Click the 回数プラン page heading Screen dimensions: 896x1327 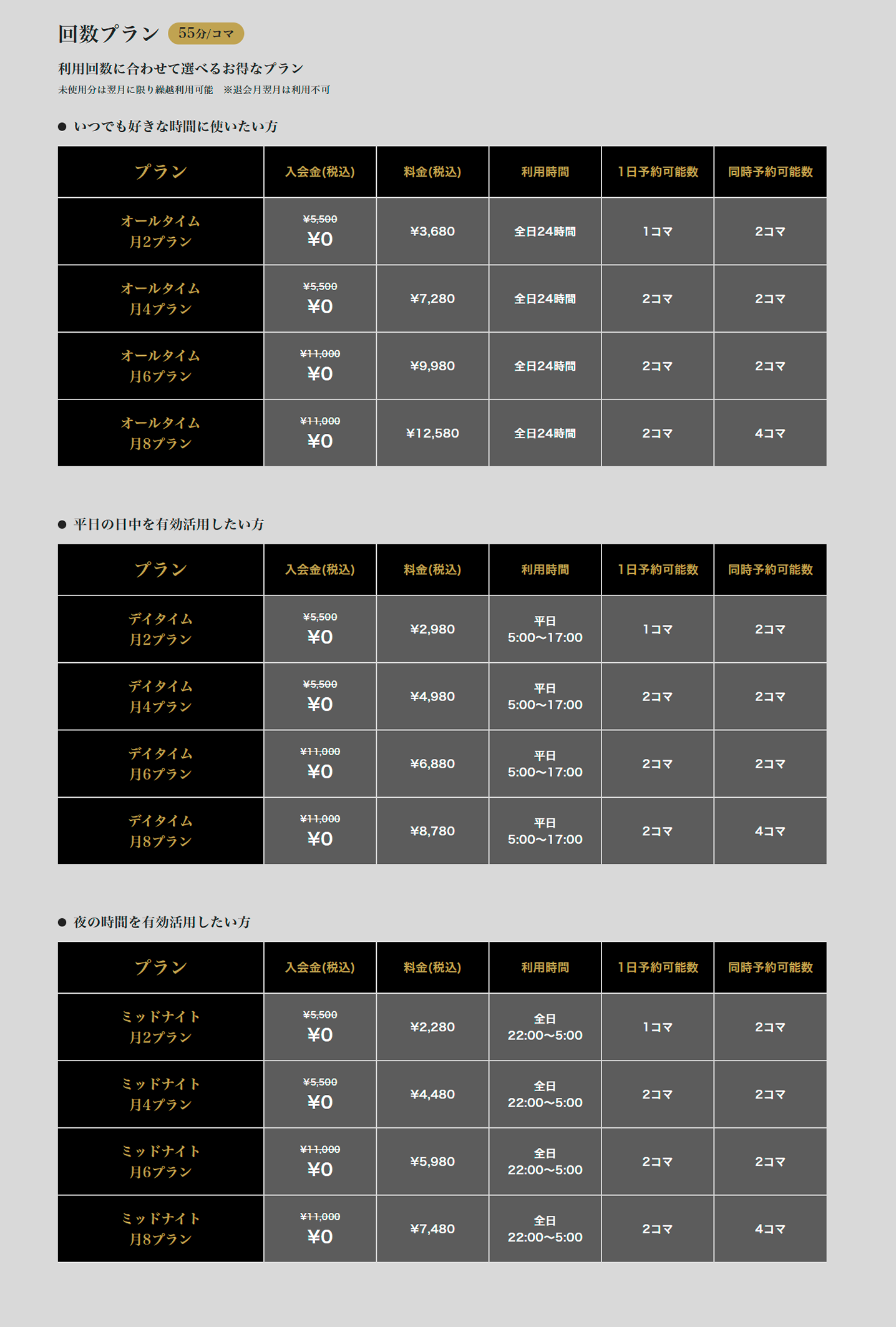(x=109, y=34)
